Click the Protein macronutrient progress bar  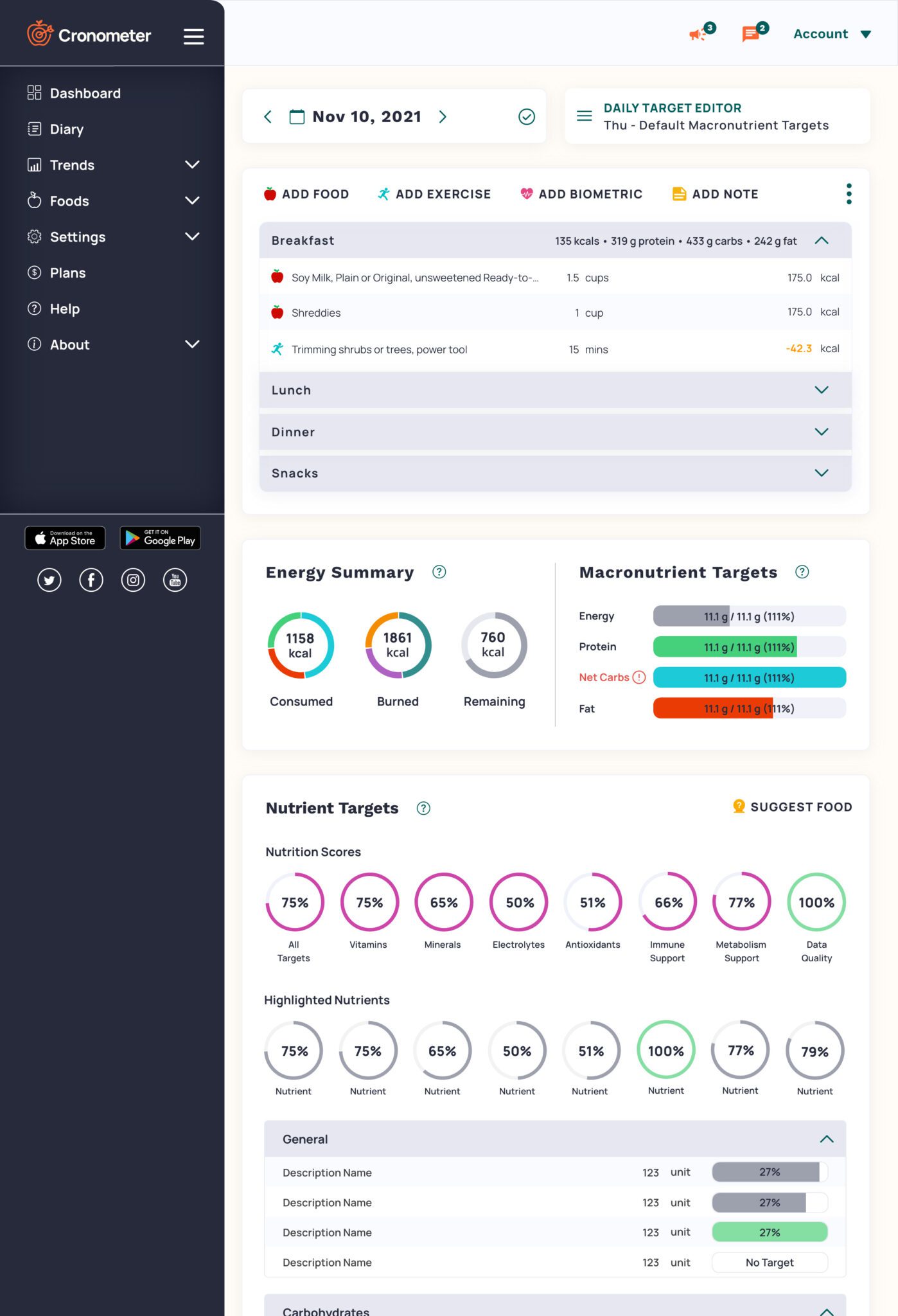(x=749, y=647)
